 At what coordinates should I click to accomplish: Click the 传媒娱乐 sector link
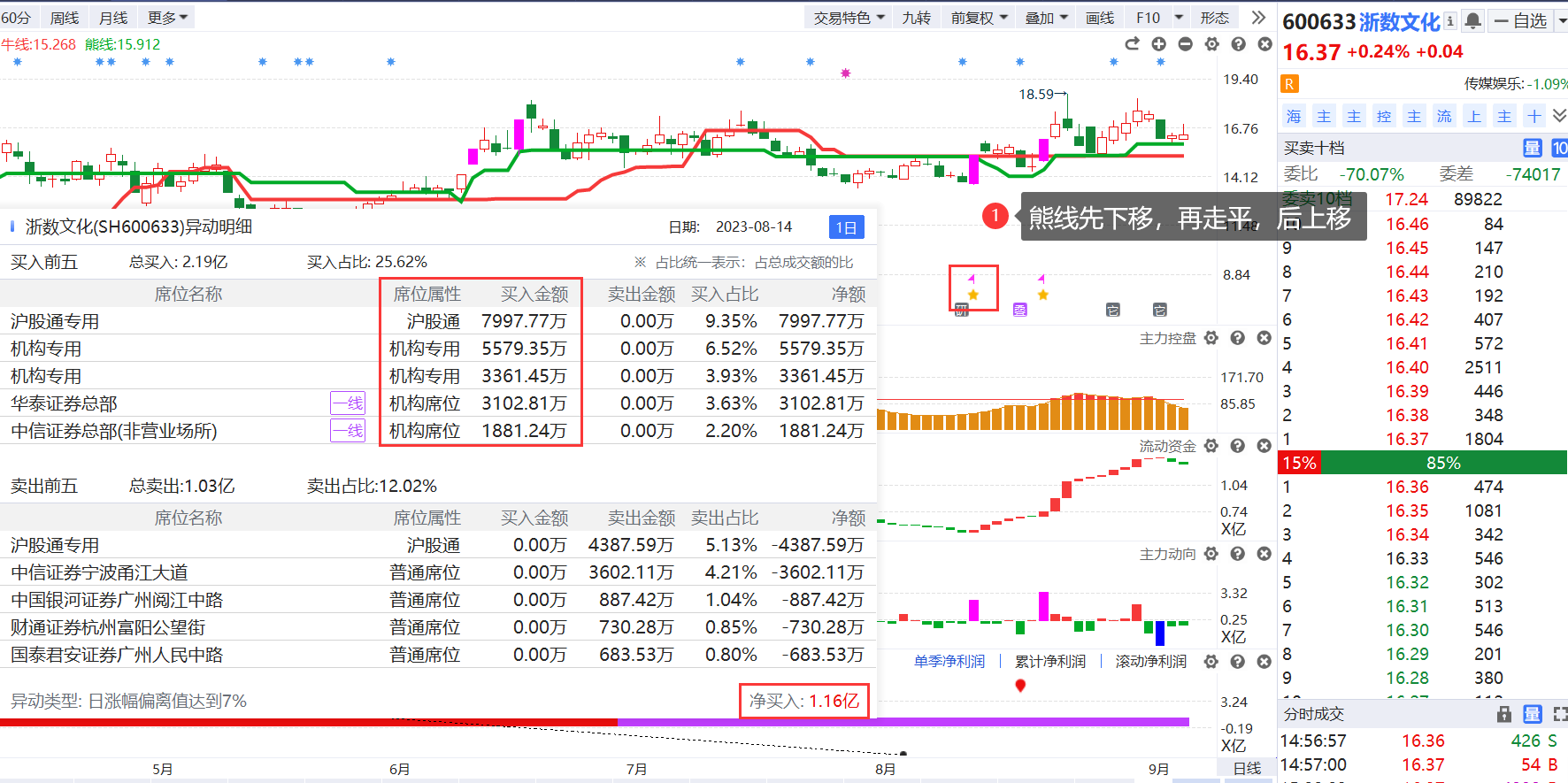click(x=1494, y=83)
